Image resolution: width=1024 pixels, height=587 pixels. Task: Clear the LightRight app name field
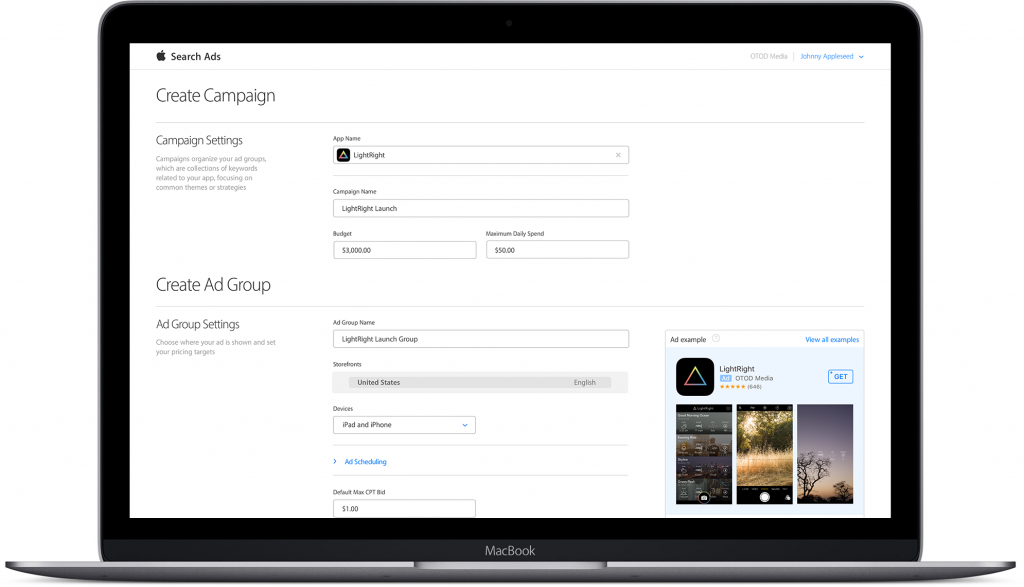click(x=618, y=155)
